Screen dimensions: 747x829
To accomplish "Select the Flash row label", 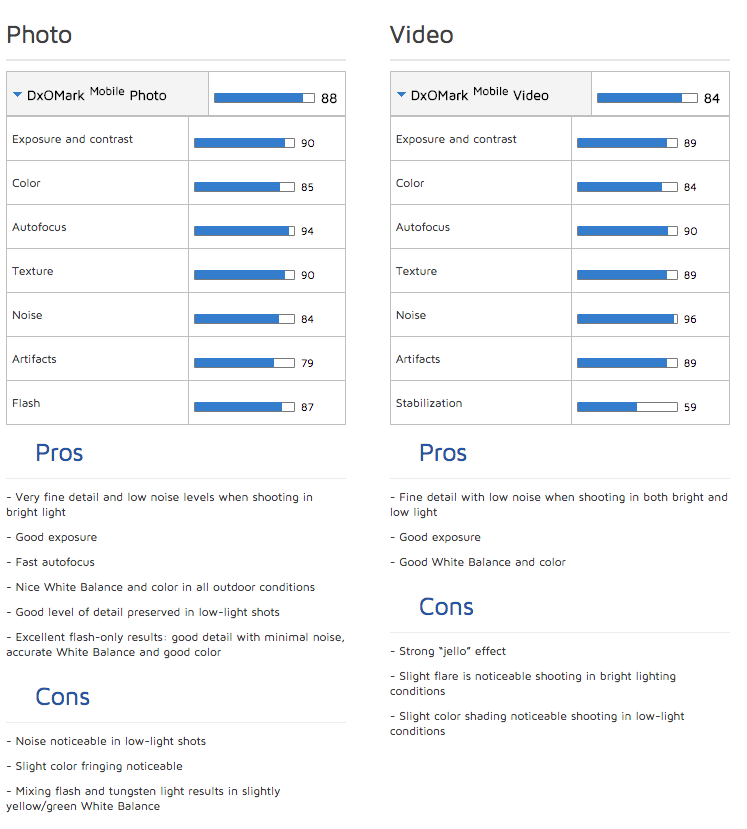I will [26, 403].
